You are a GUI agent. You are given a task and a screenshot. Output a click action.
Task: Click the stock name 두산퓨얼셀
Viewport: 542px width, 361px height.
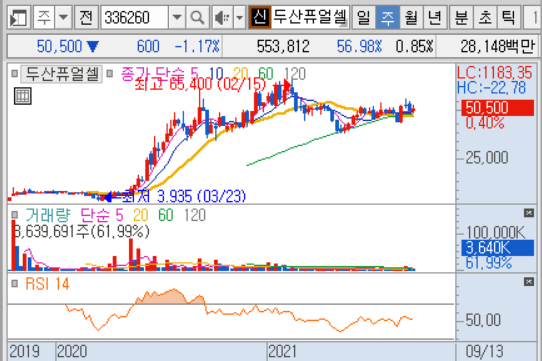tap(310, 17)
